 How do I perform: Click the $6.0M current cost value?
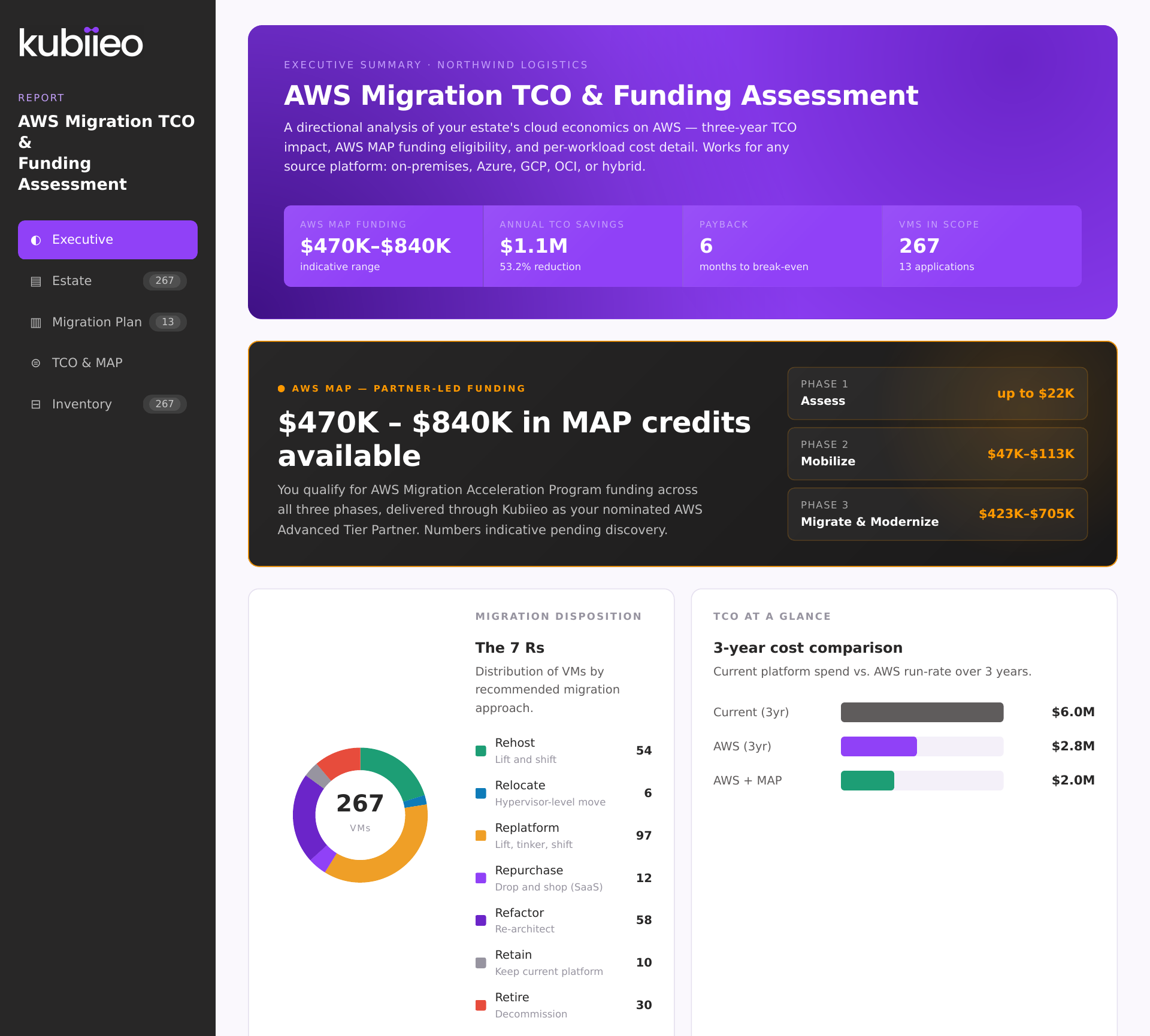pyautogui.click(x=1073, y=712)
